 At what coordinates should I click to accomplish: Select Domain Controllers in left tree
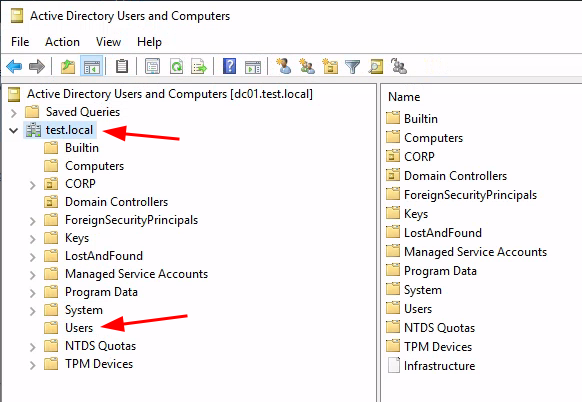(x=117, y=202)
